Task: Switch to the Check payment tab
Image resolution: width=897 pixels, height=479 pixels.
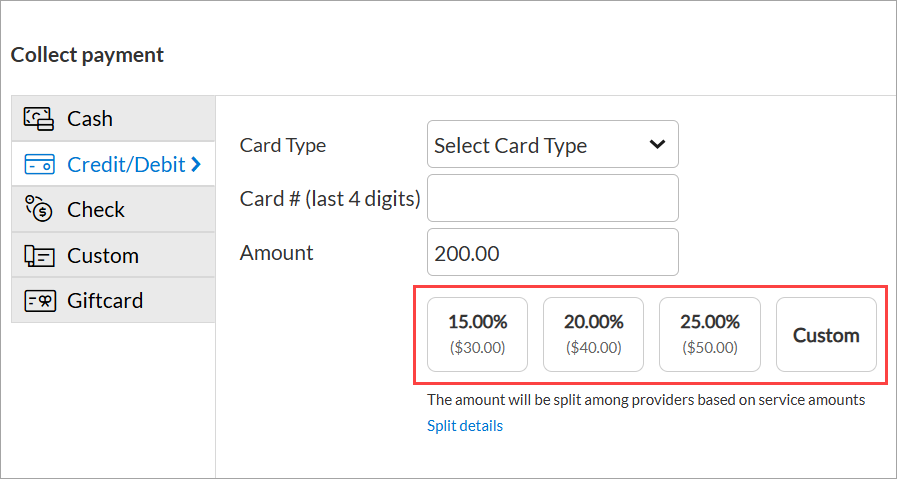Action: [113, 209]
